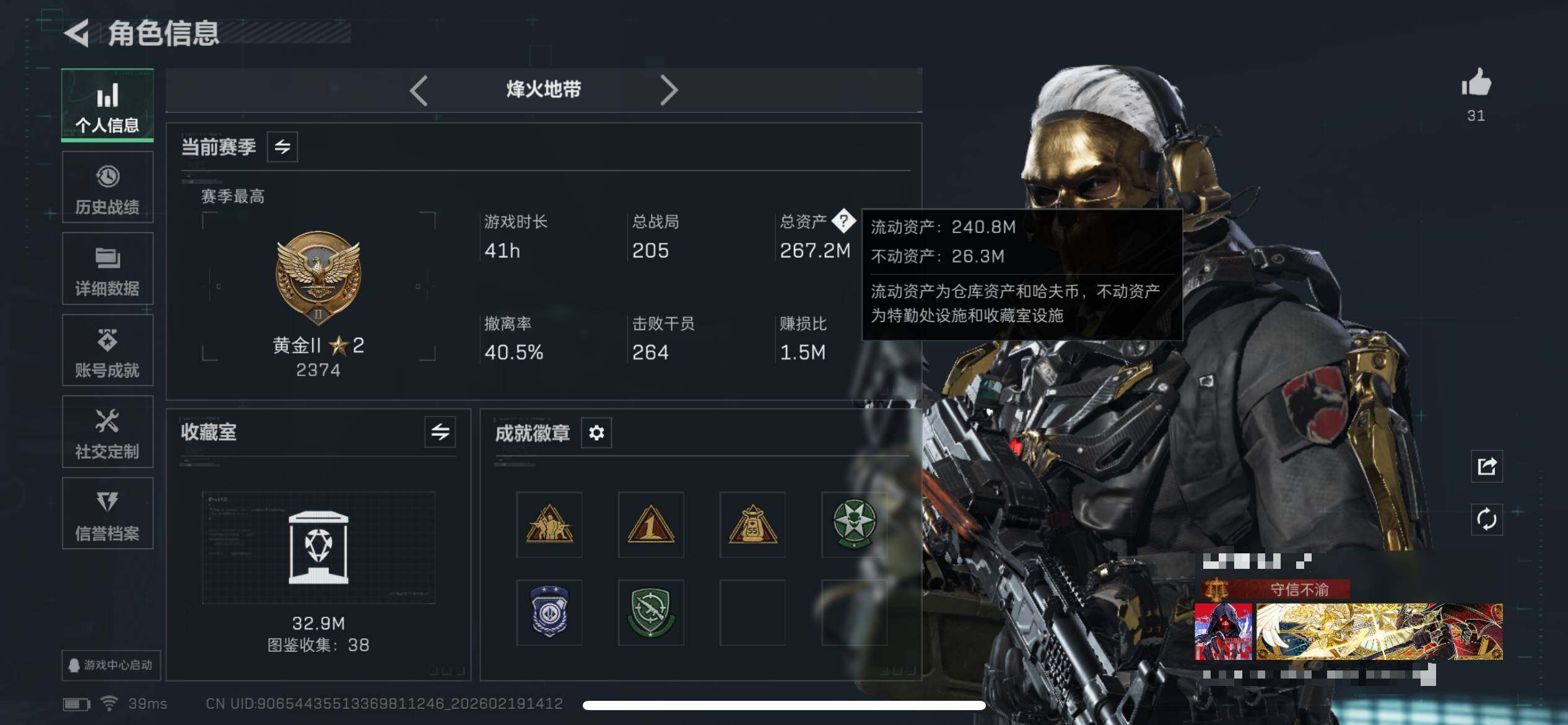This screenshot has height=725, width=1568.
Task: Show the 总资产 question mark help
Action: 843,220
